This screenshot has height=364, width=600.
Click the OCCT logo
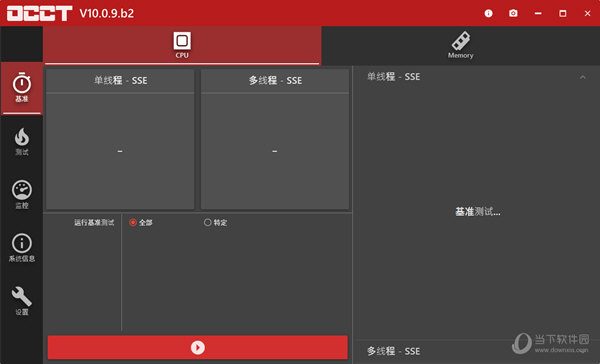[39, 13]
